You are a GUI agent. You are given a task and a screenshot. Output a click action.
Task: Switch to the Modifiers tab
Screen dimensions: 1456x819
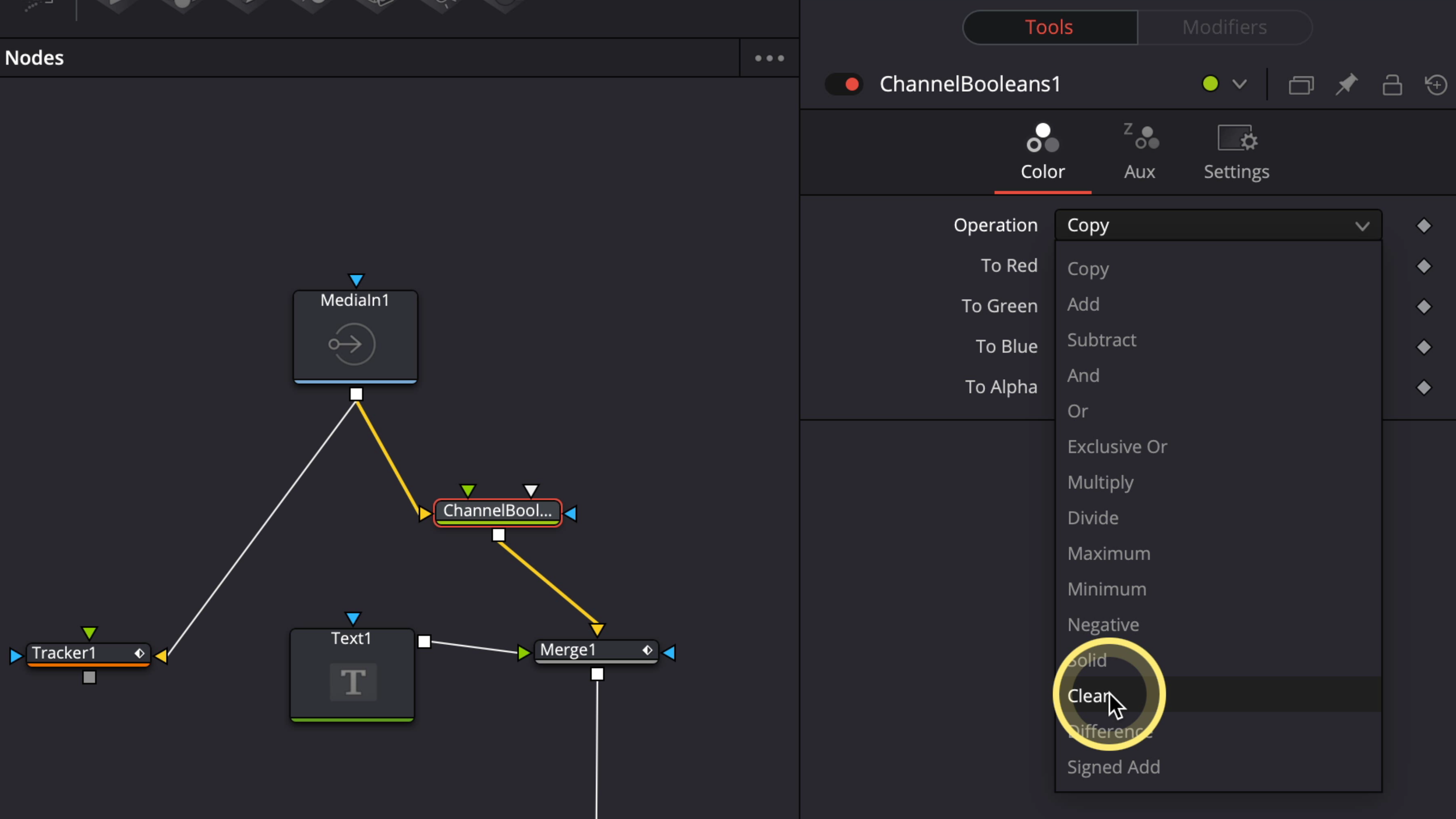pyautogui.click(x=1224, y=27)
